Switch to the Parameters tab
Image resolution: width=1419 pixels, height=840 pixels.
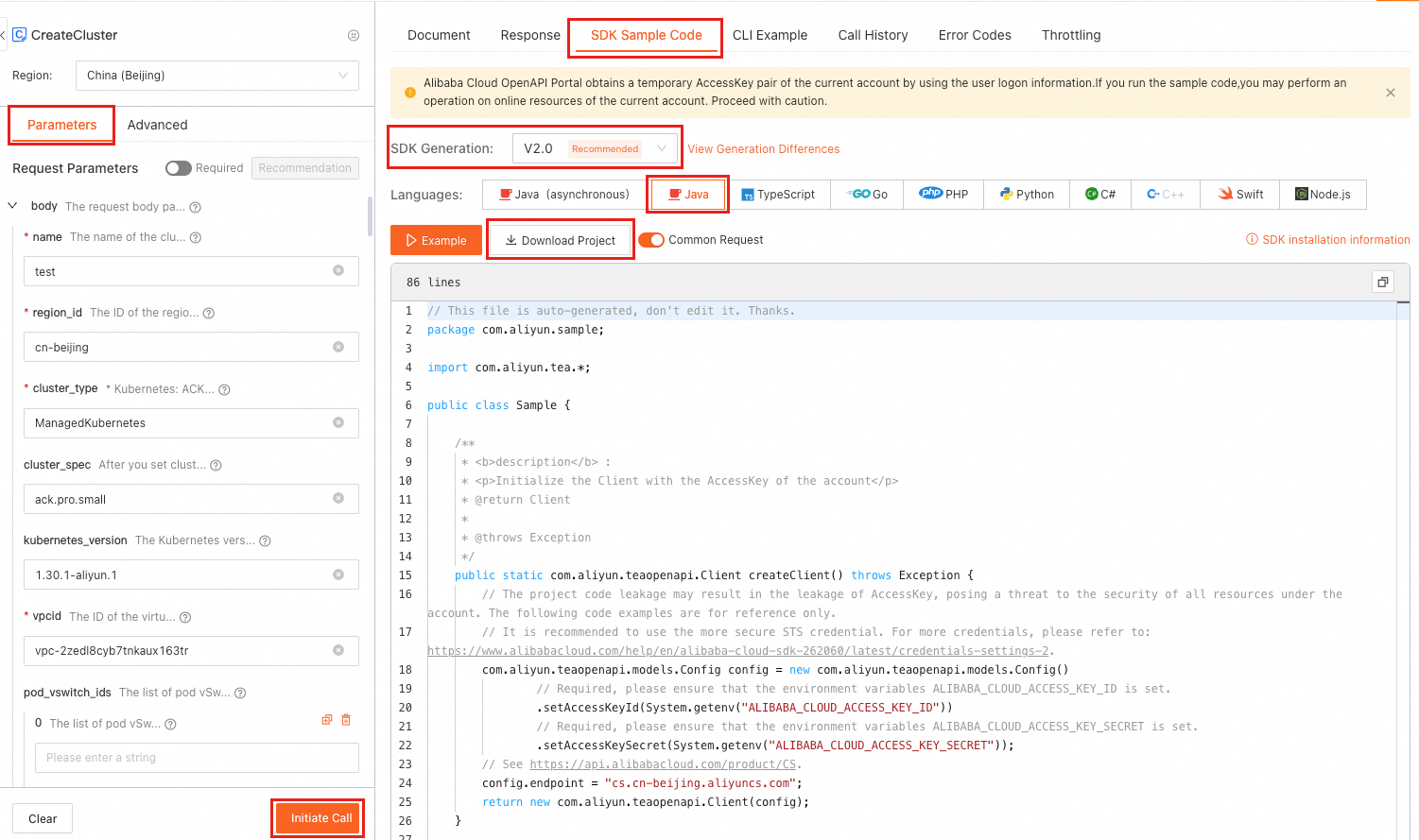[x=61, y=125]
